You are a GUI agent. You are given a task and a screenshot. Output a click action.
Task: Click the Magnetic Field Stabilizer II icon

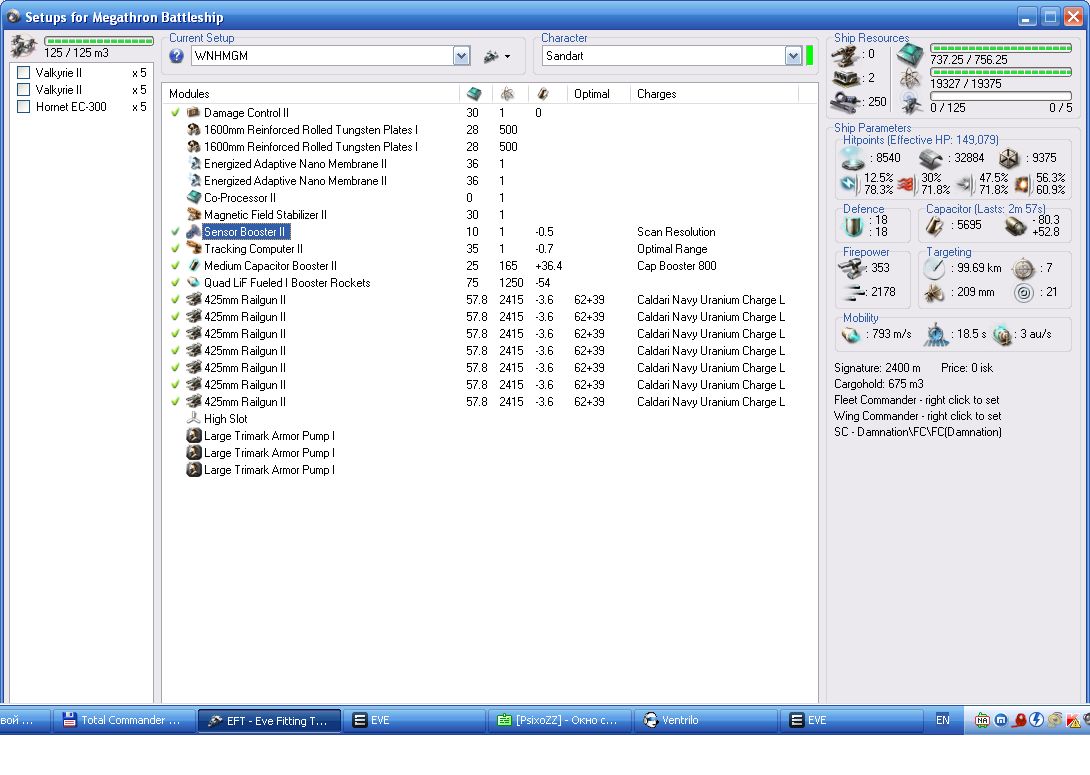pyautogui.click(x=194, y=215)
